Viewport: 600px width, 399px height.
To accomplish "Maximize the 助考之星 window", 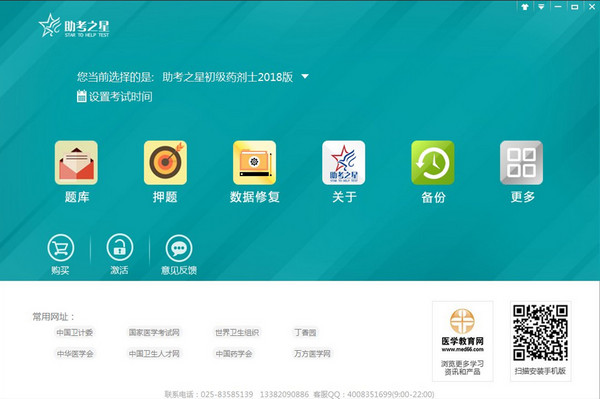I will [x=574, y=7].
